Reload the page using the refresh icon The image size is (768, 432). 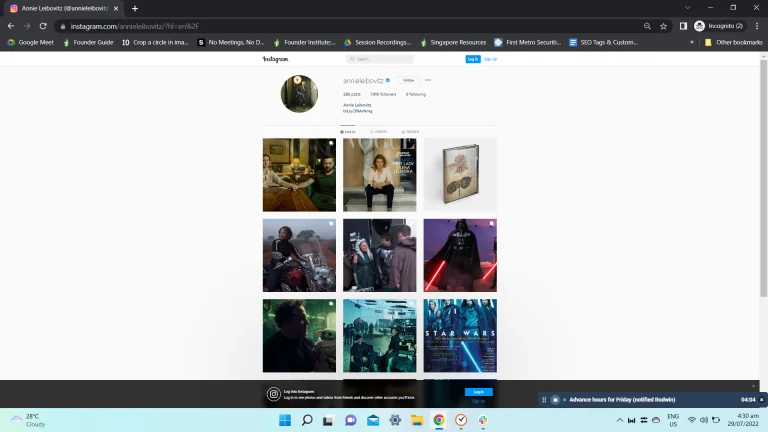coord(43,26)
